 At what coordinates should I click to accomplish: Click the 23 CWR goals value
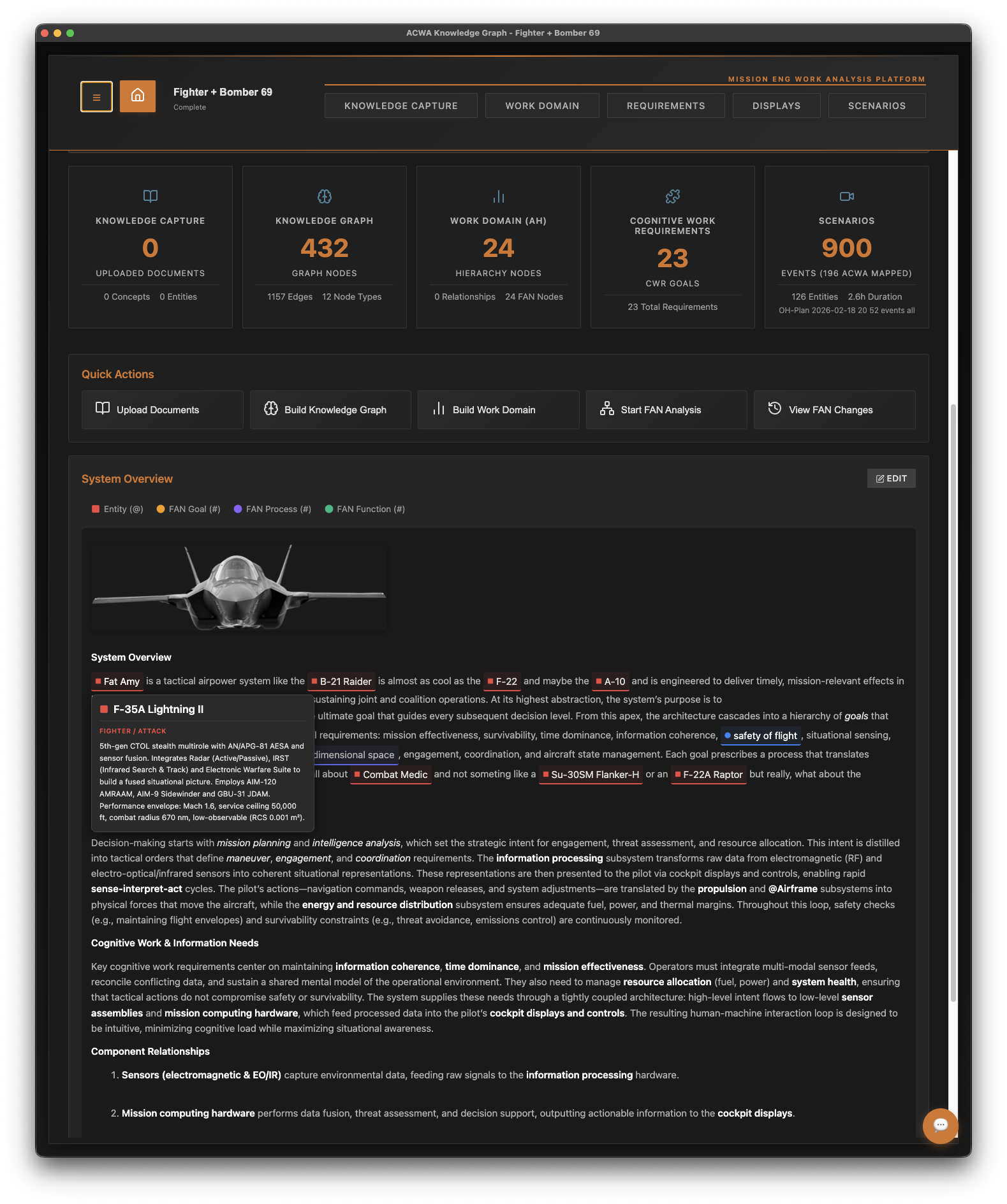coord(673,258)
